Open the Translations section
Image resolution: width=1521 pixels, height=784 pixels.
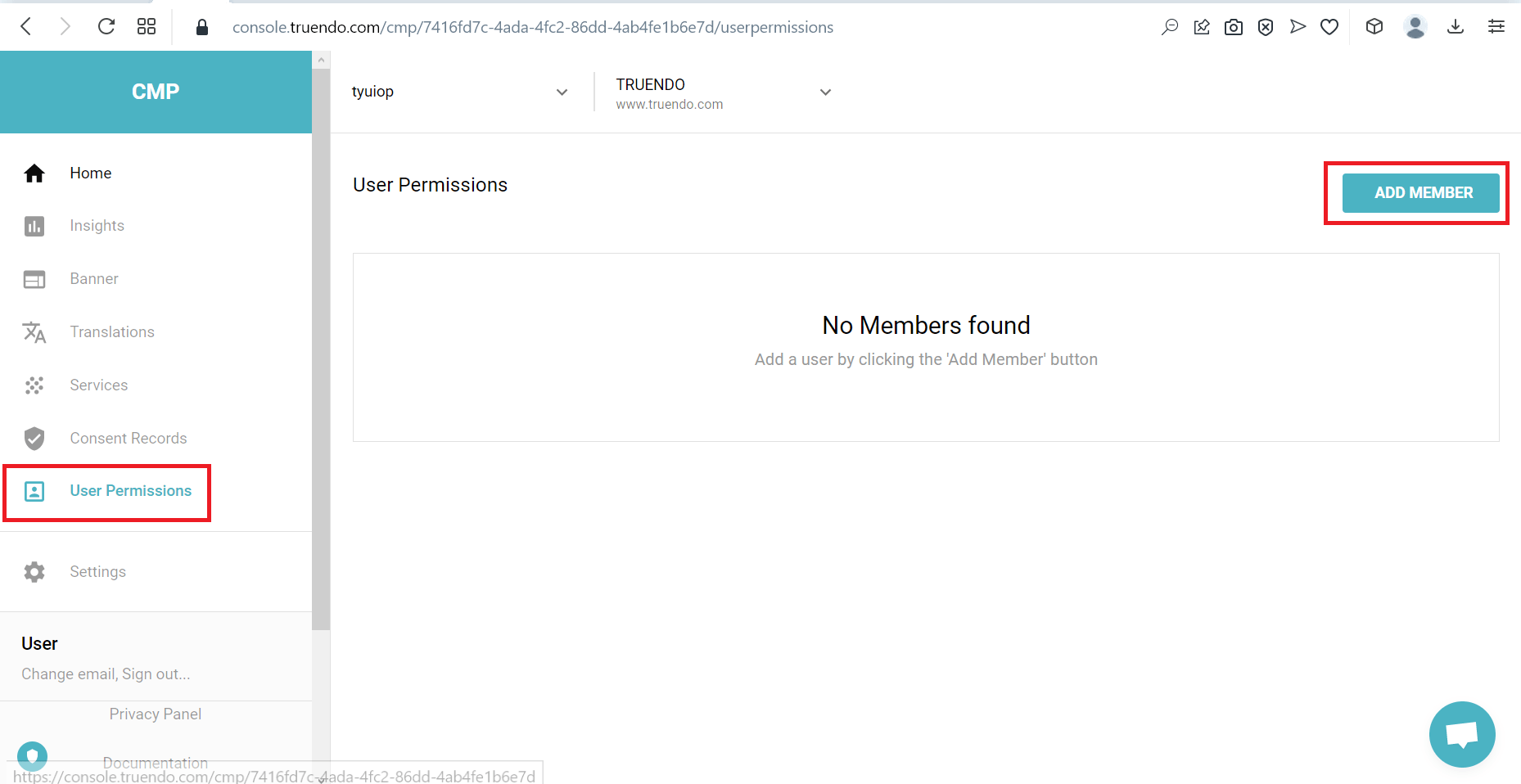pyautogui.click(x=112, y=332)
